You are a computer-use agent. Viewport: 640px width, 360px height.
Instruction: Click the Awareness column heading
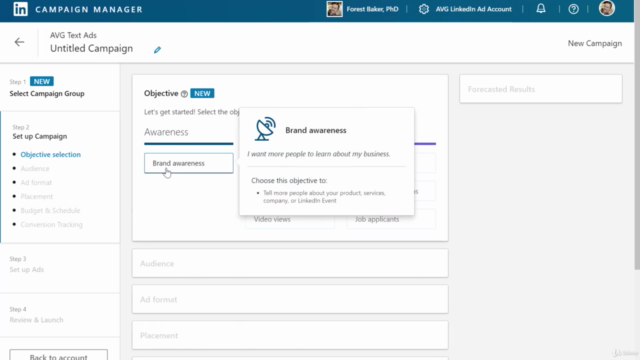pos(166,132)
